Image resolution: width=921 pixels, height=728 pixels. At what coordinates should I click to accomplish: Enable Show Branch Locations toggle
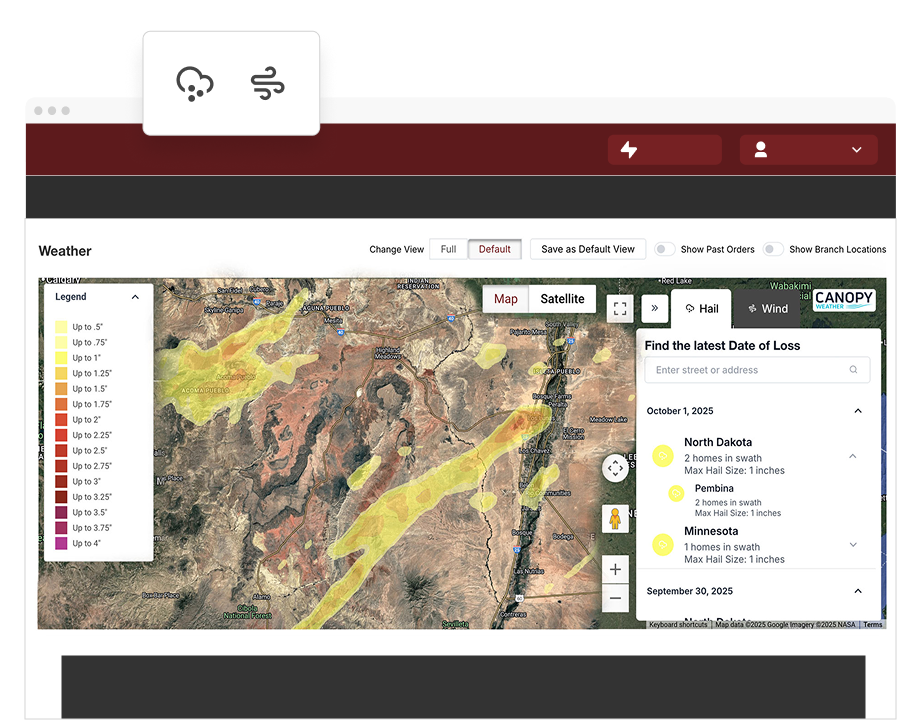(x=773, y=250)
